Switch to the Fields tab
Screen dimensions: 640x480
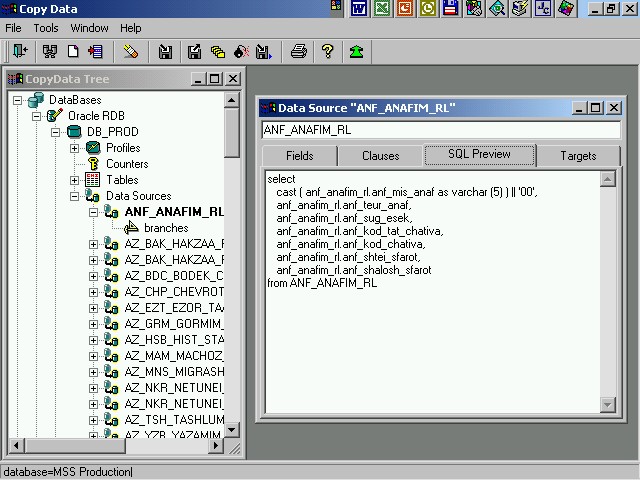(x=299, y=156)
